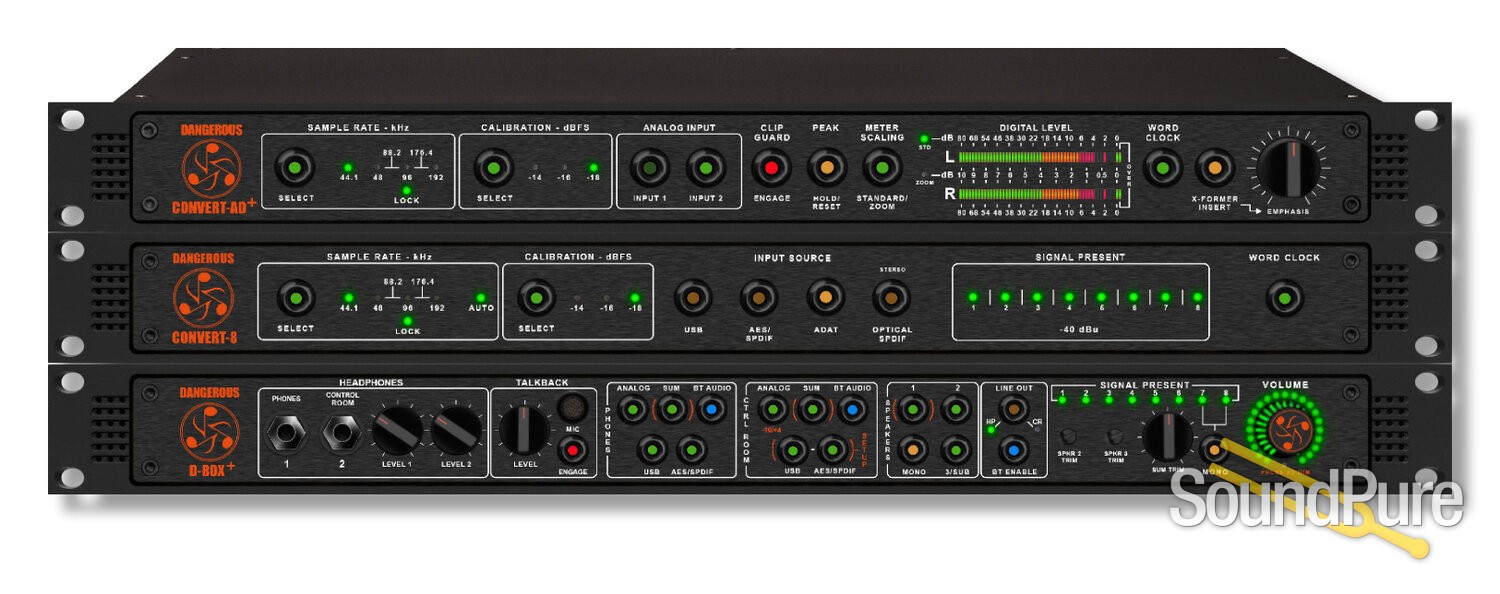Hit the Peak Hold/Reset button
This screenshot has width=1500, height=594.
tap(827, 168)
